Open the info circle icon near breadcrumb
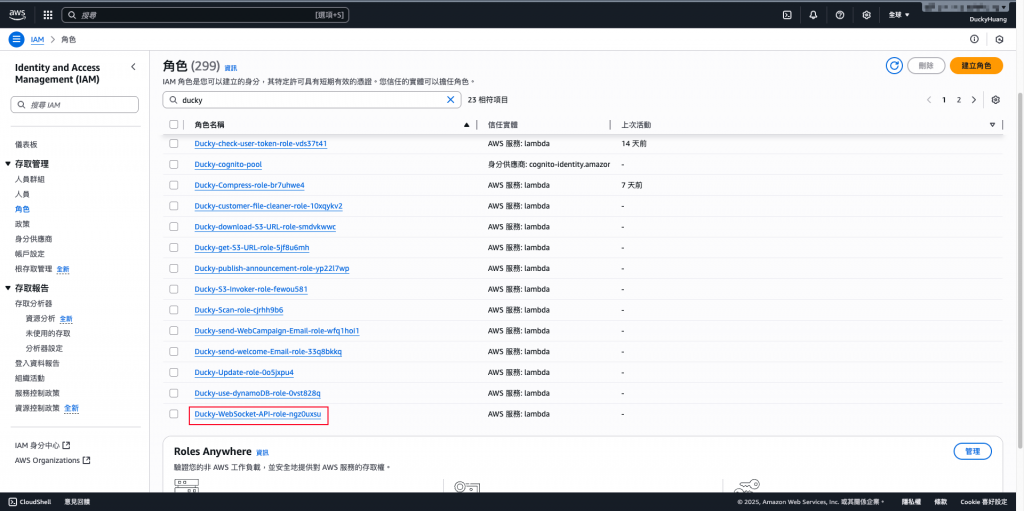Screen dimensions: 1024x511 [x=974, y=39]
